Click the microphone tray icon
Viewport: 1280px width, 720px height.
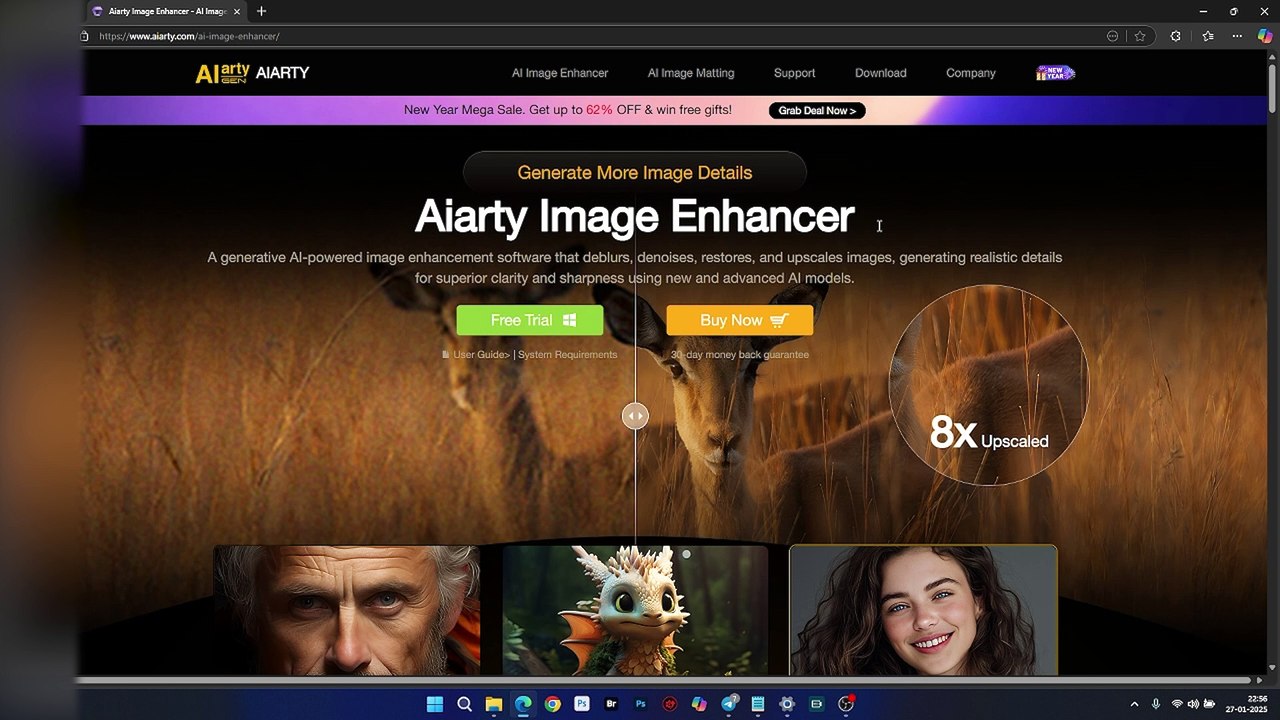tap(1156, 704)
